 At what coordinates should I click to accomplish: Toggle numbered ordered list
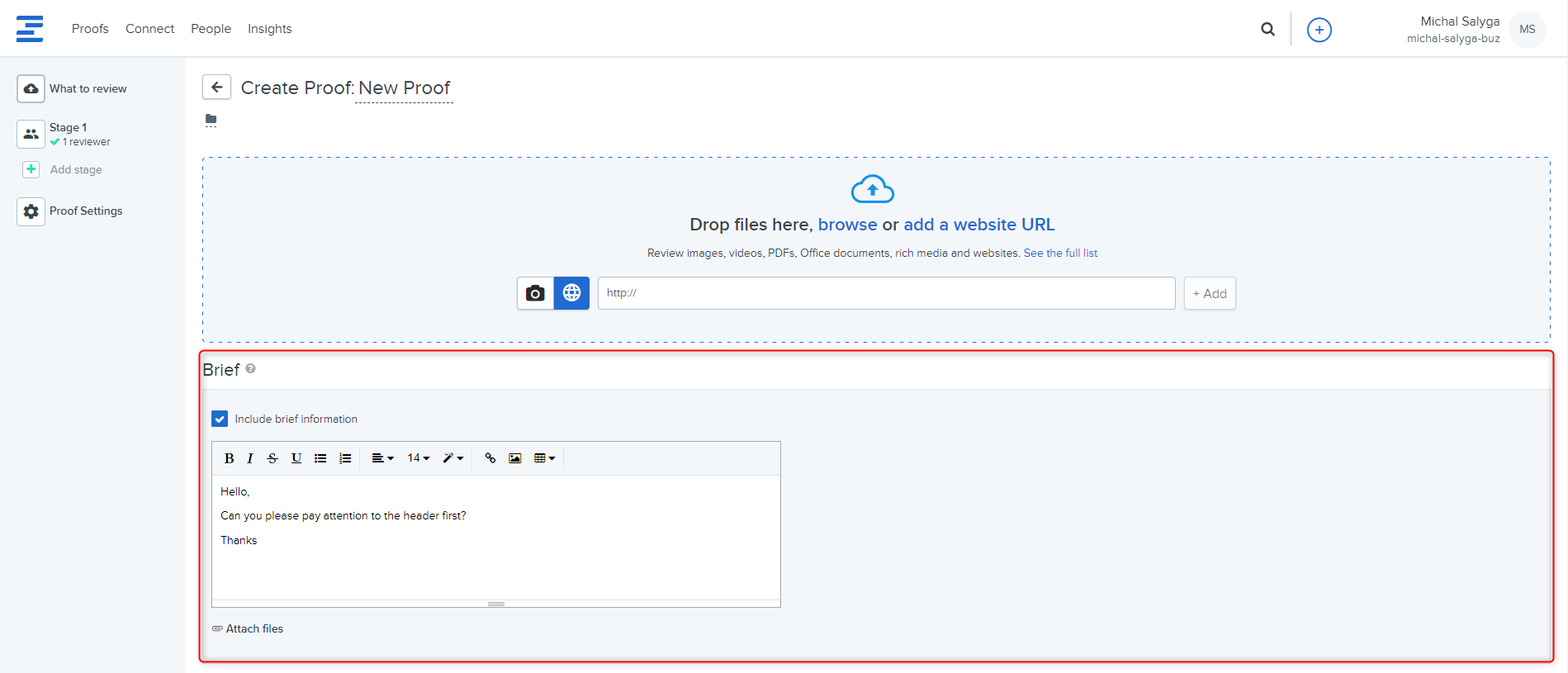point(345,458)
